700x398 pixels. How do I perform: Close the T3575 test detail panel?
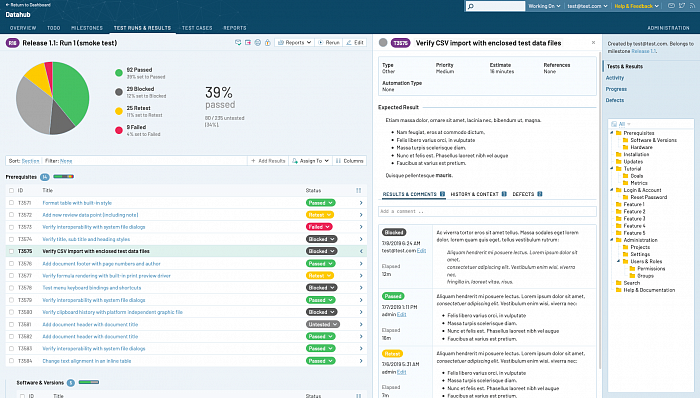tap(593, 42)
